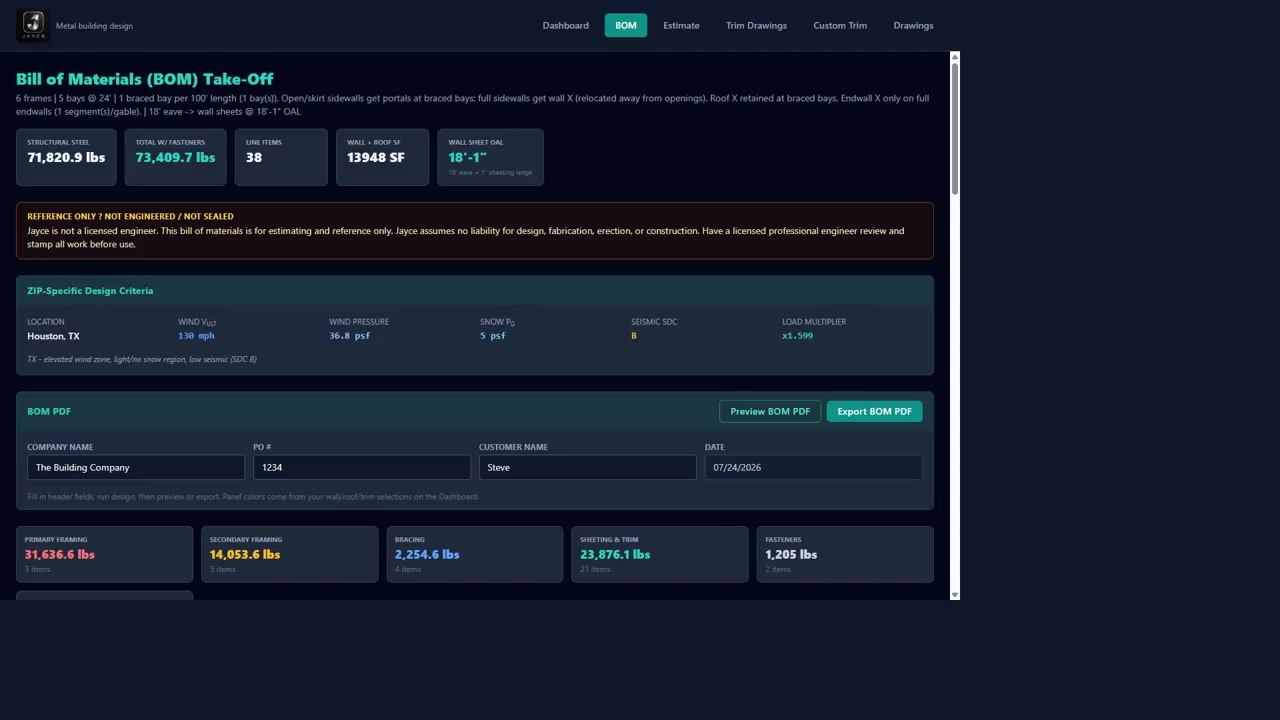Edit the Customer Name field
The width and height of the screenshot is (1280, 720).
[x=588, y=467]
